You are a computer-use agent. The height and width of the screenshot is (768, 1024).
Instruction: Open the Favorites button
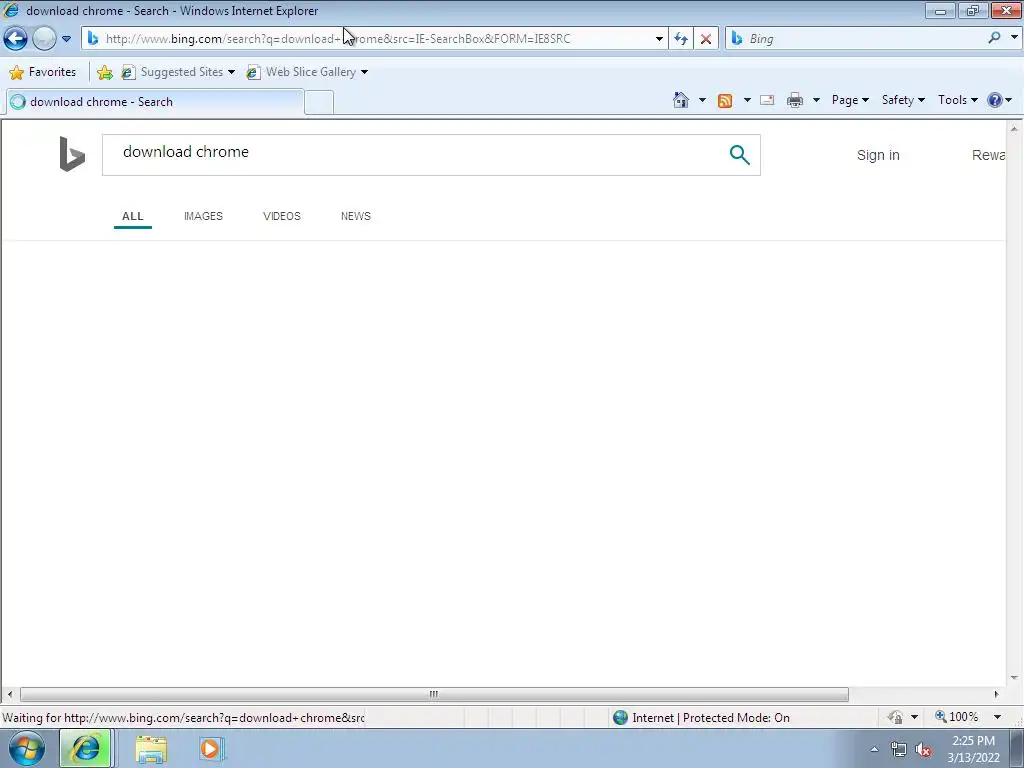[x=43, y=72]
